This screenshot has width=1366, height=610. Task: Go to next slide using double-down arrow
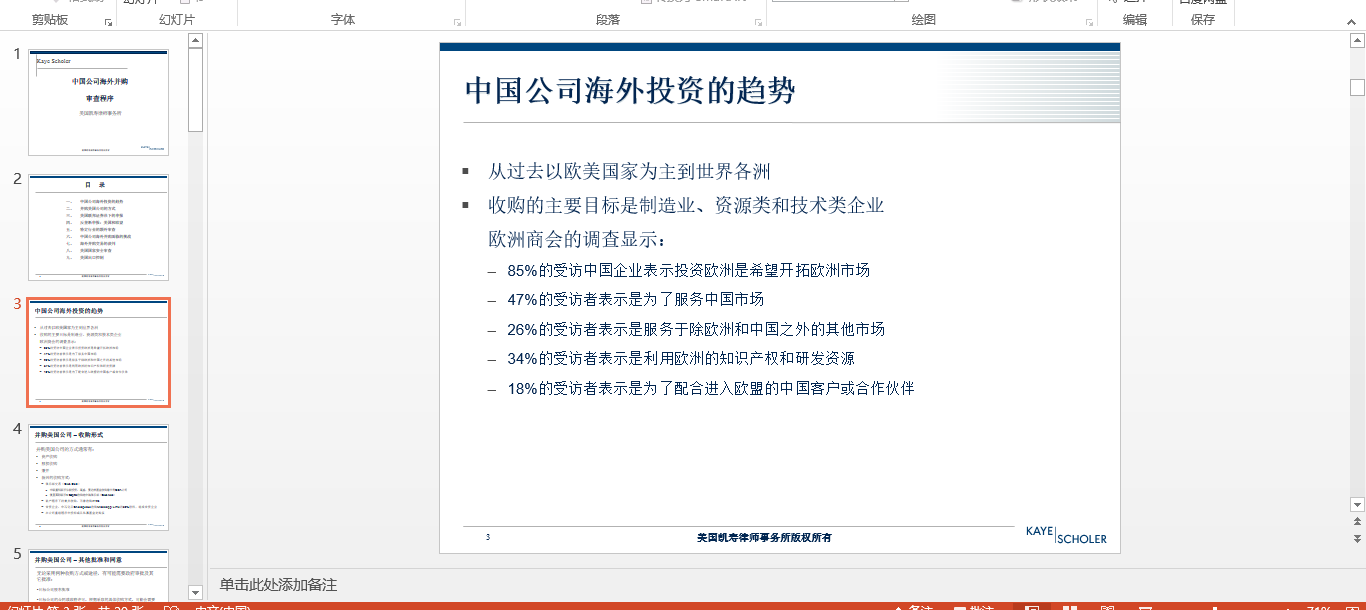coord(1357,539)
